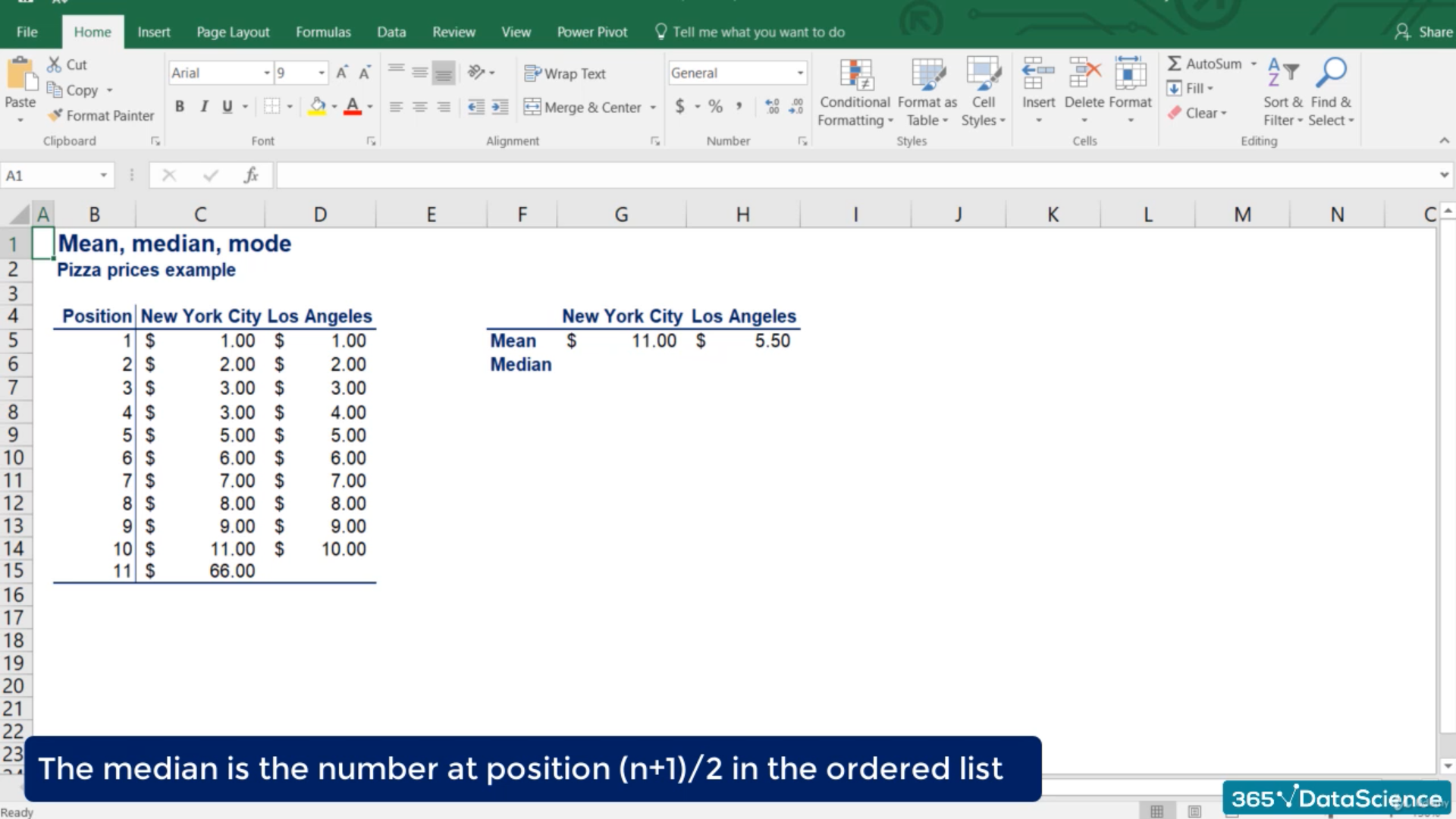Apply the red font color swatch

pos(353,107)
